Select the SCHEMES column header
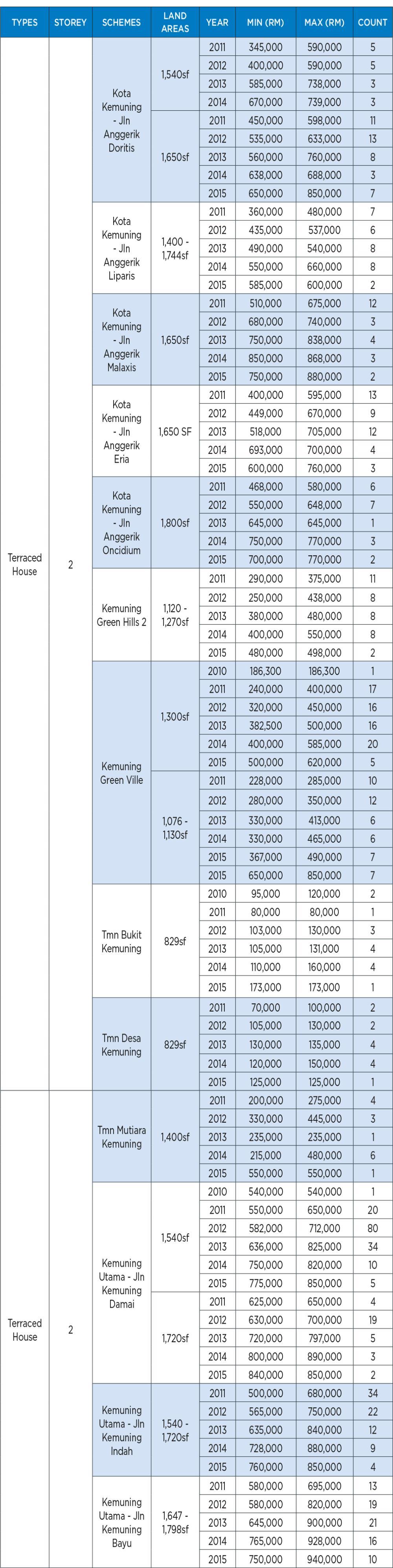Image resolution: width=393 pixels, height=1568 pixels. [121, 22]
